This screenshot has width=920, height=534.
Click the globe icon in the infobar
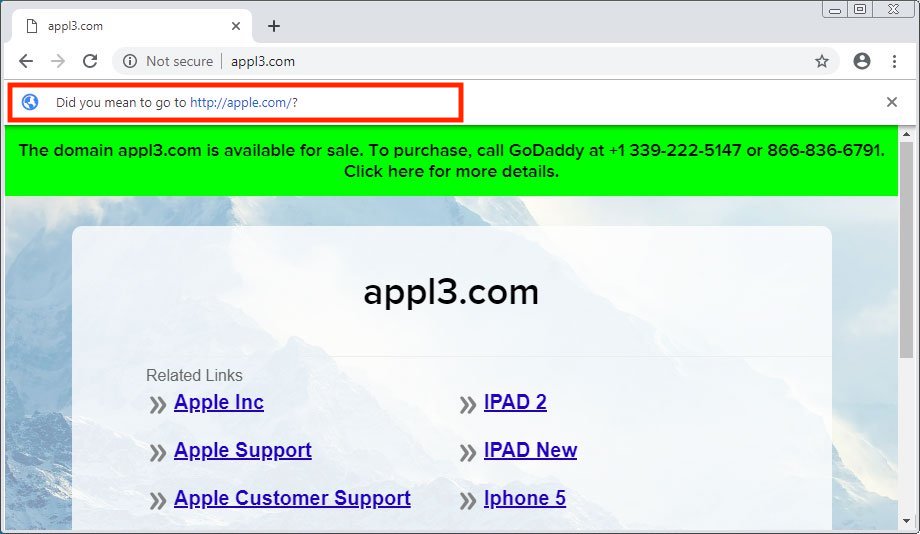pos(30,102)
